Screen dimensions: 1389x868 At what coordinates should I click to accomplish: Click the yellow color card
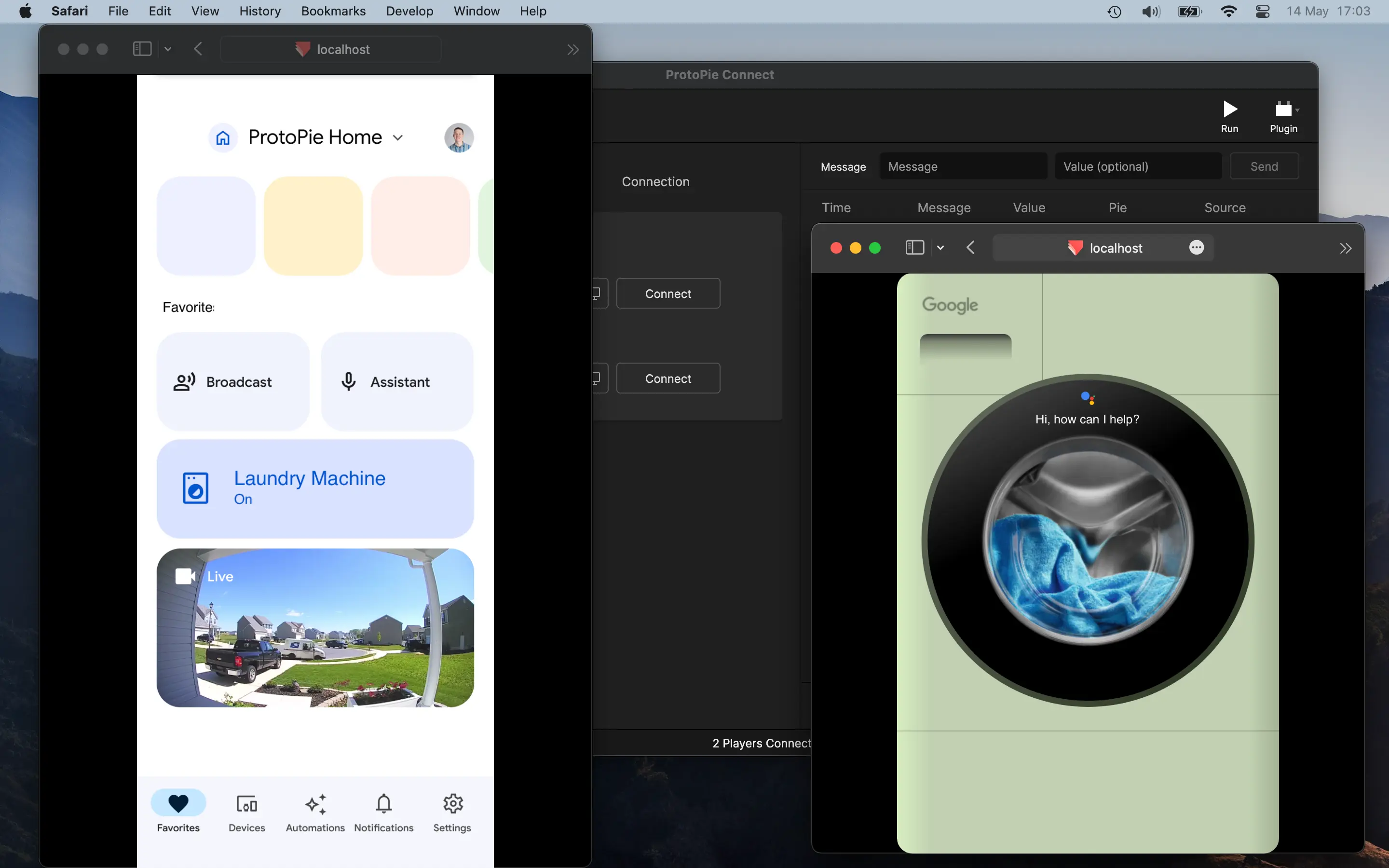(x=313, y=226)
